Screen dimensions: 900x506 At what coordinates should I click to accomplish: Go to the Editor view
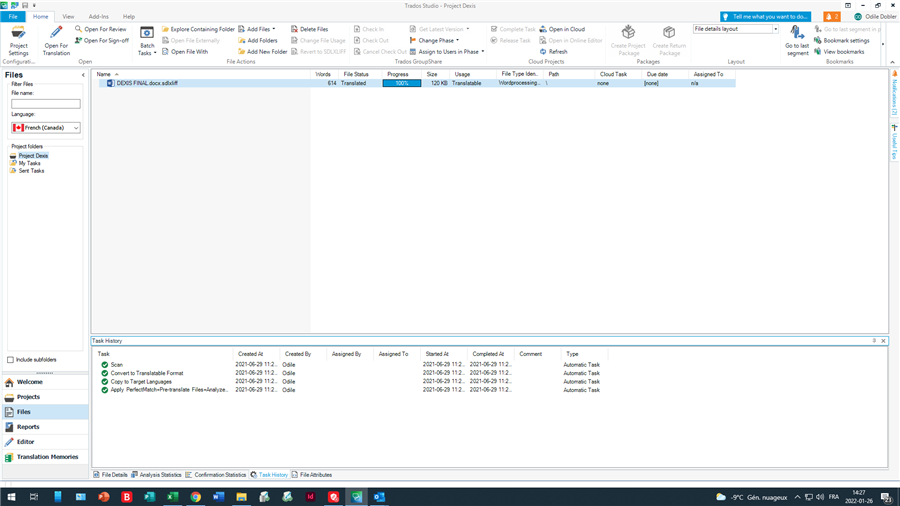[x=45, y=441]
